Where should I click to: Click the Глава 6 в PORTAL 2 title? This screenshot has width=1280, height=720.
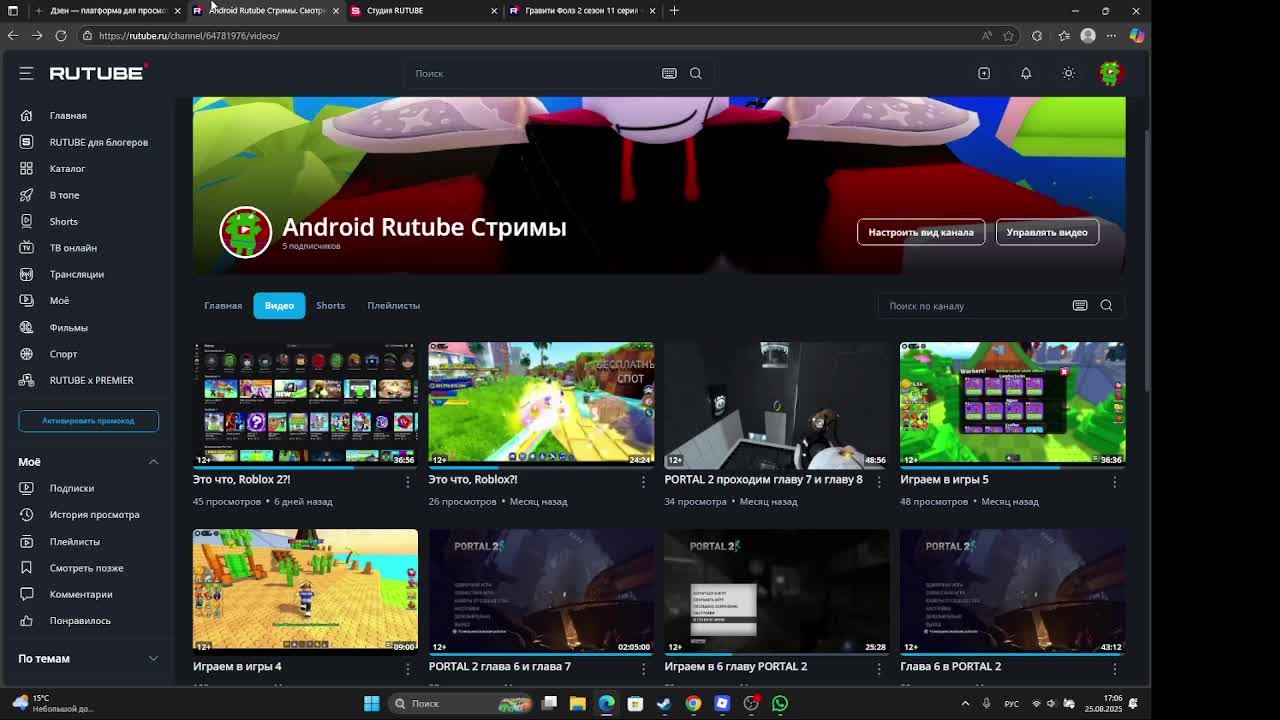click(950, 666)
